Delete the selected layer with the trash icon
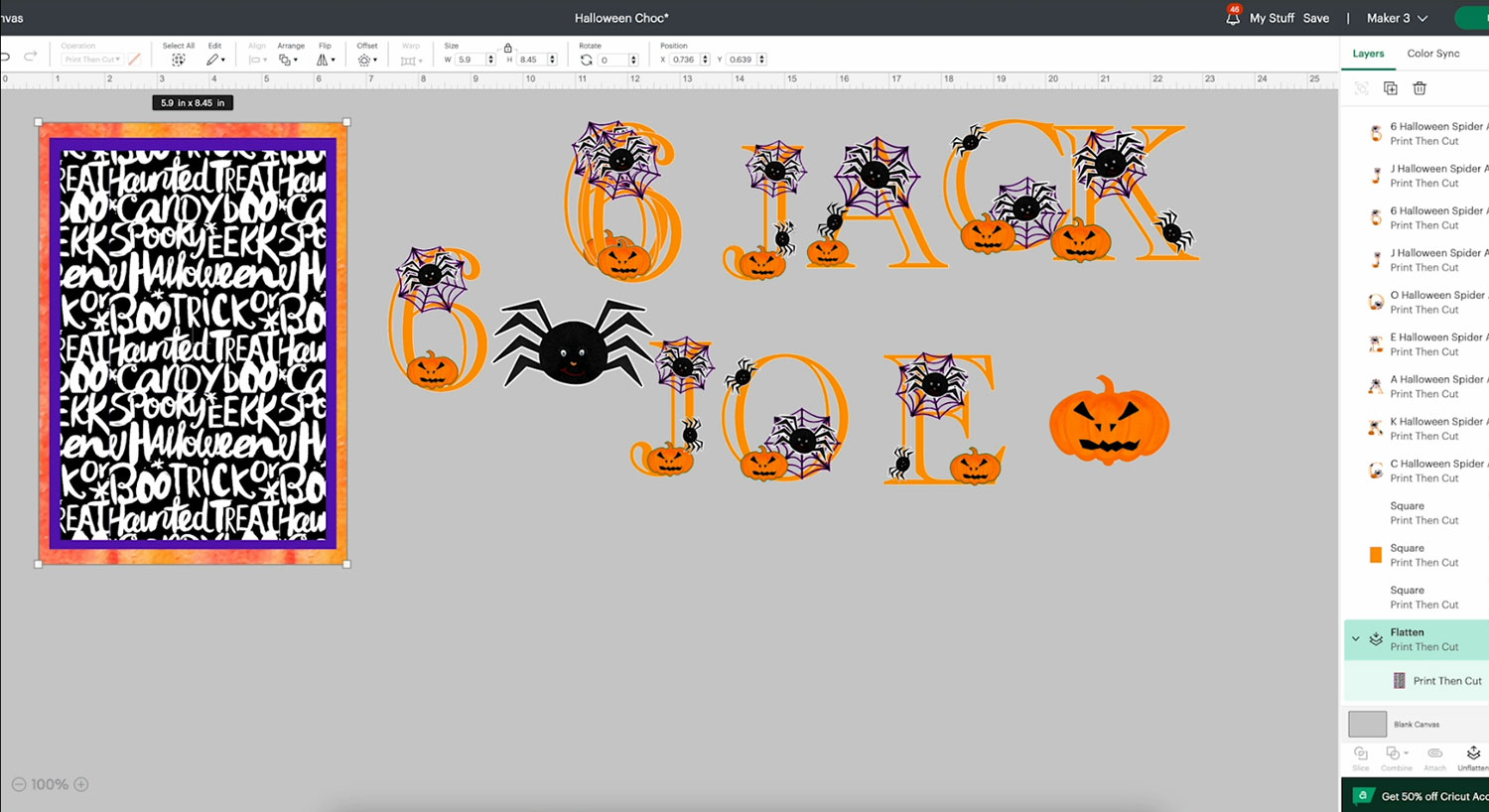Viewport: 1489px width, 812px height. [x=1420, y=88]
